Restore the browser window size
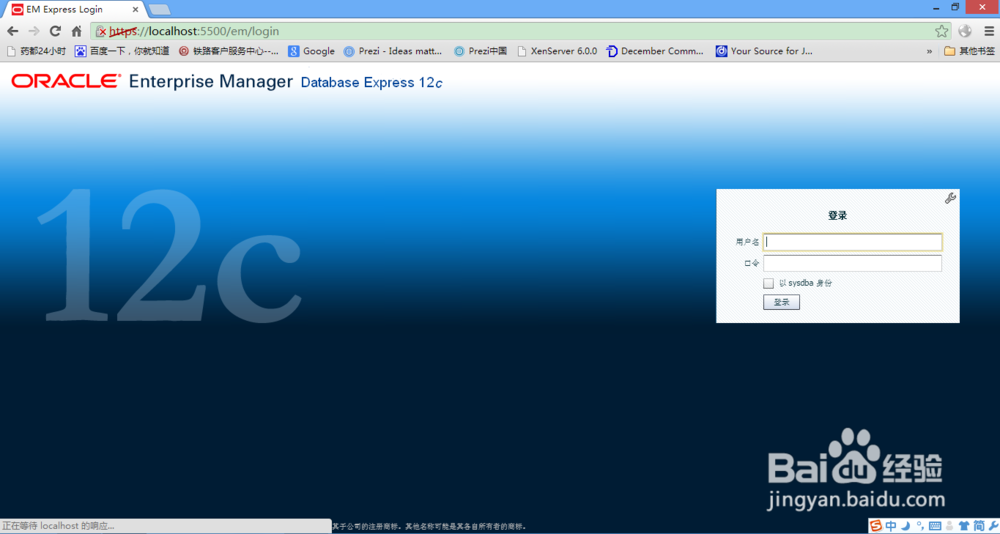 point(955,7)
